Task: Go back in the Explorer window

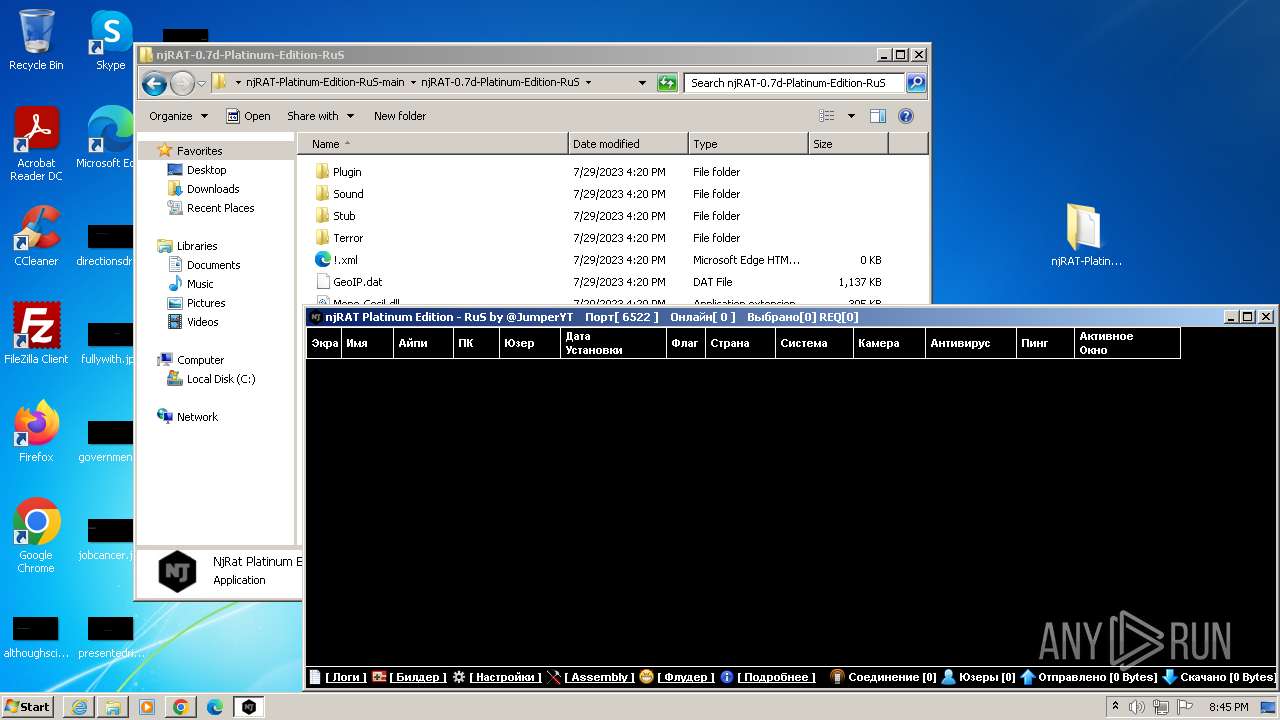Action: pyautogui.click(x=154, y=83)
